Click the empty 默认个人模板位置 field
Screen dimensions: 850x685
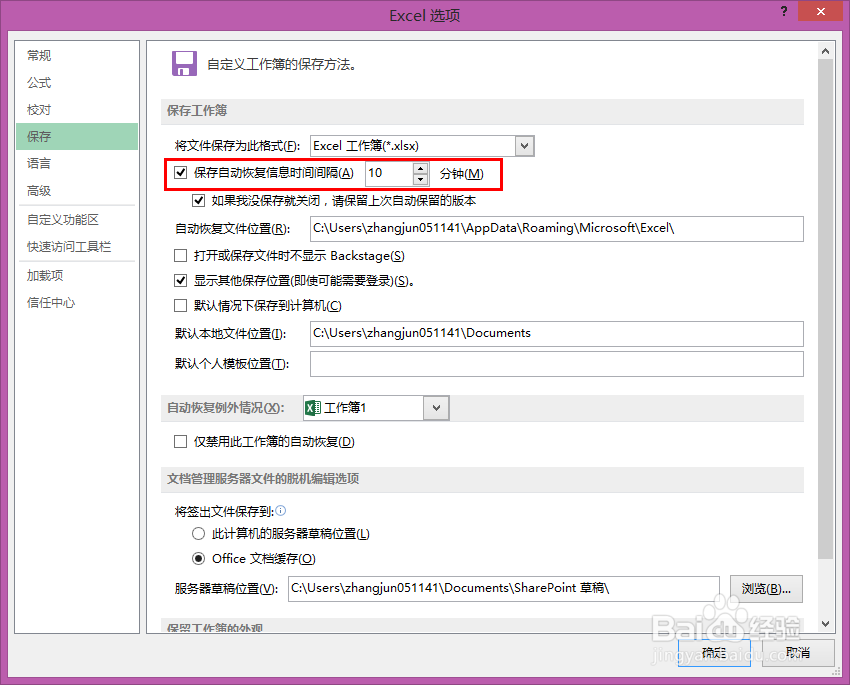pyautogui.click(x=557, y=364)
